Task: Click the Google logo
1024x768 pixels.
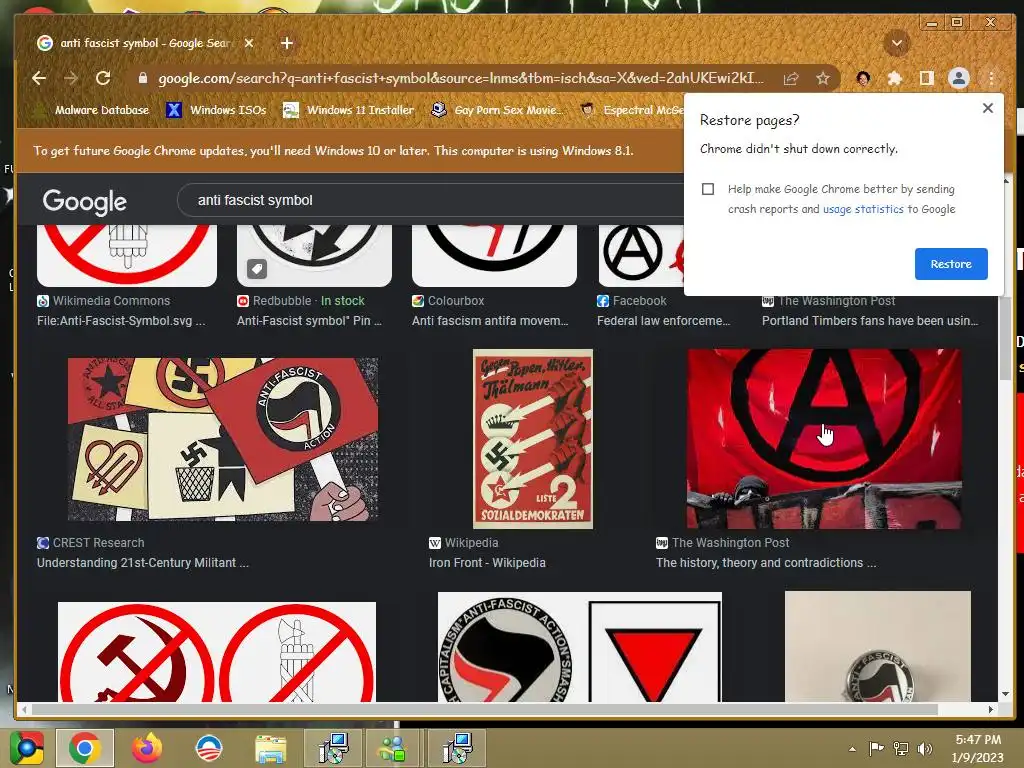Action: (x=85, y=202)
